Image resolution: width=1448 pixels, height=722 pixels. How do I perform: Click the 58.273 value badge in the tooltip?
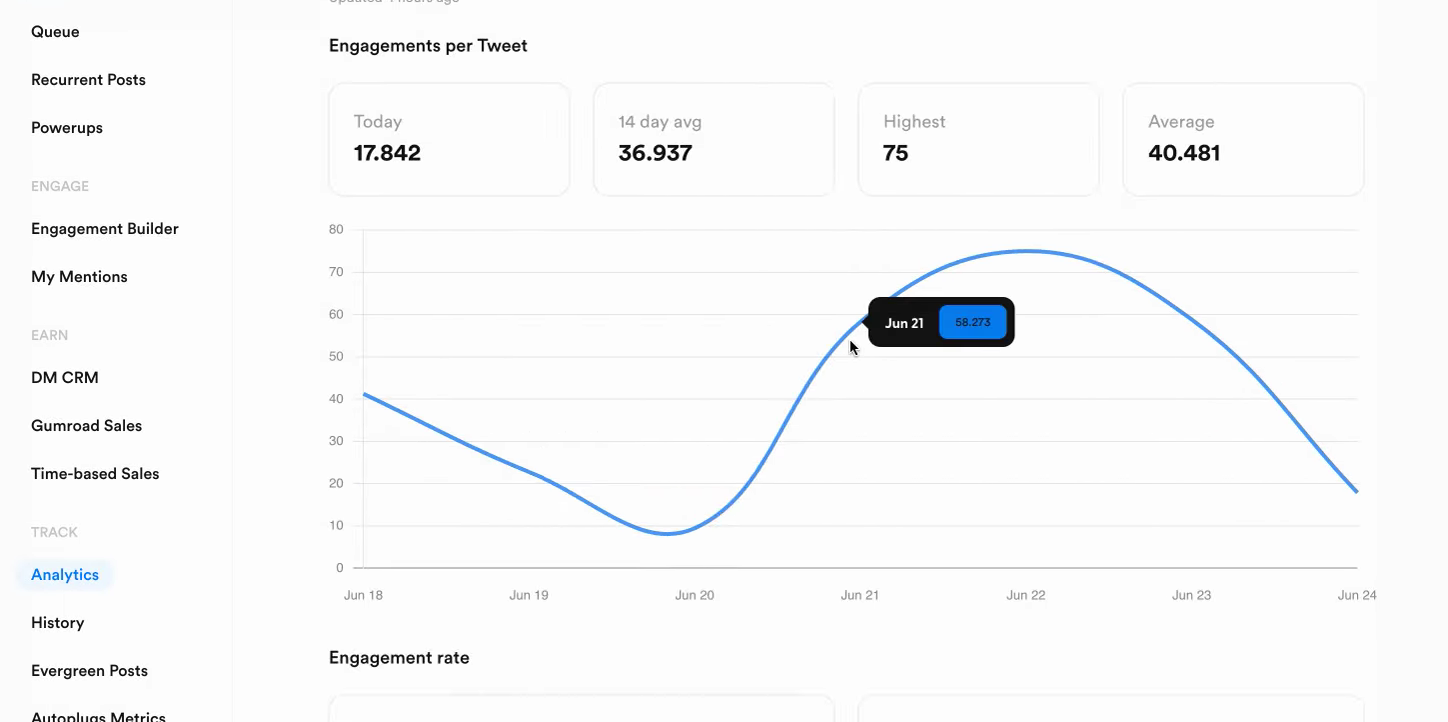(972, 322)
